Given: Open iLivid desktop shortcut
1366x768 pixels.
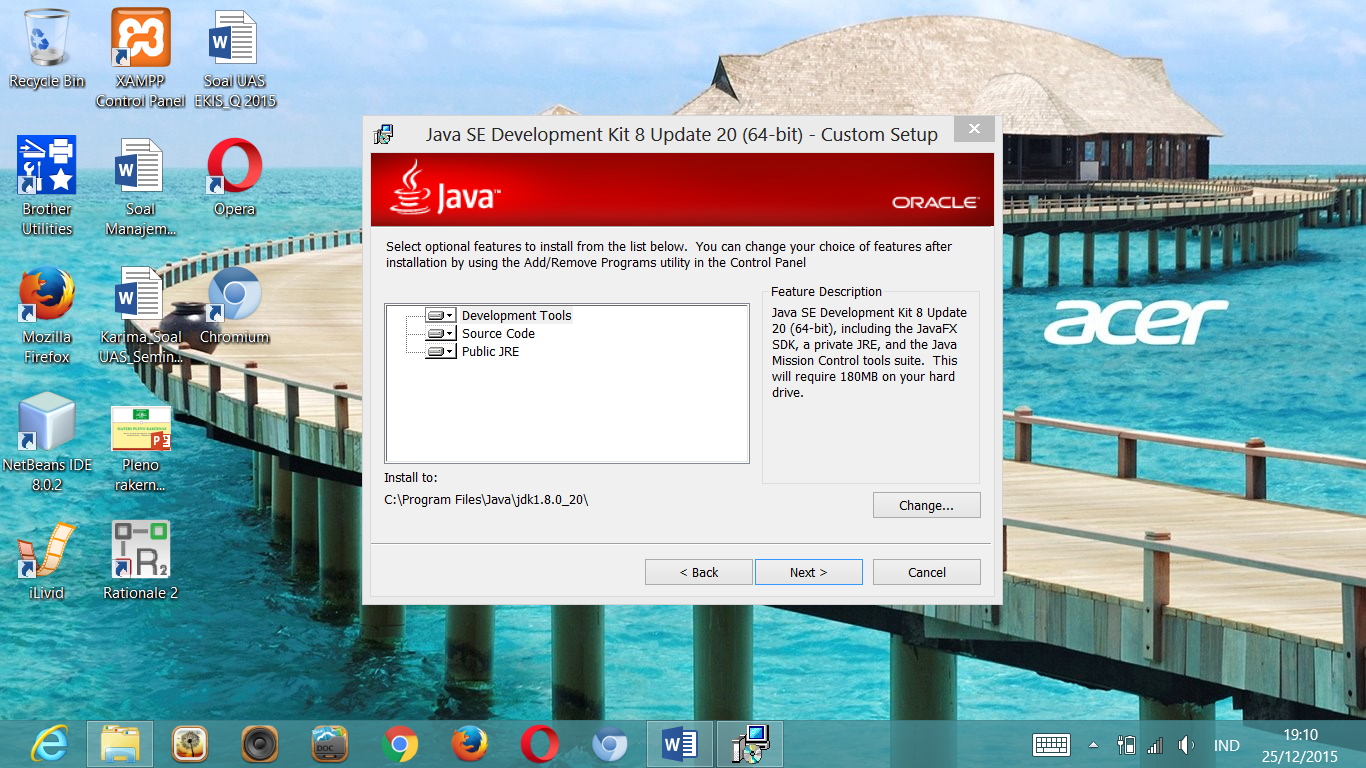Looking at the screenshot, I should click(x=47, y=560).
